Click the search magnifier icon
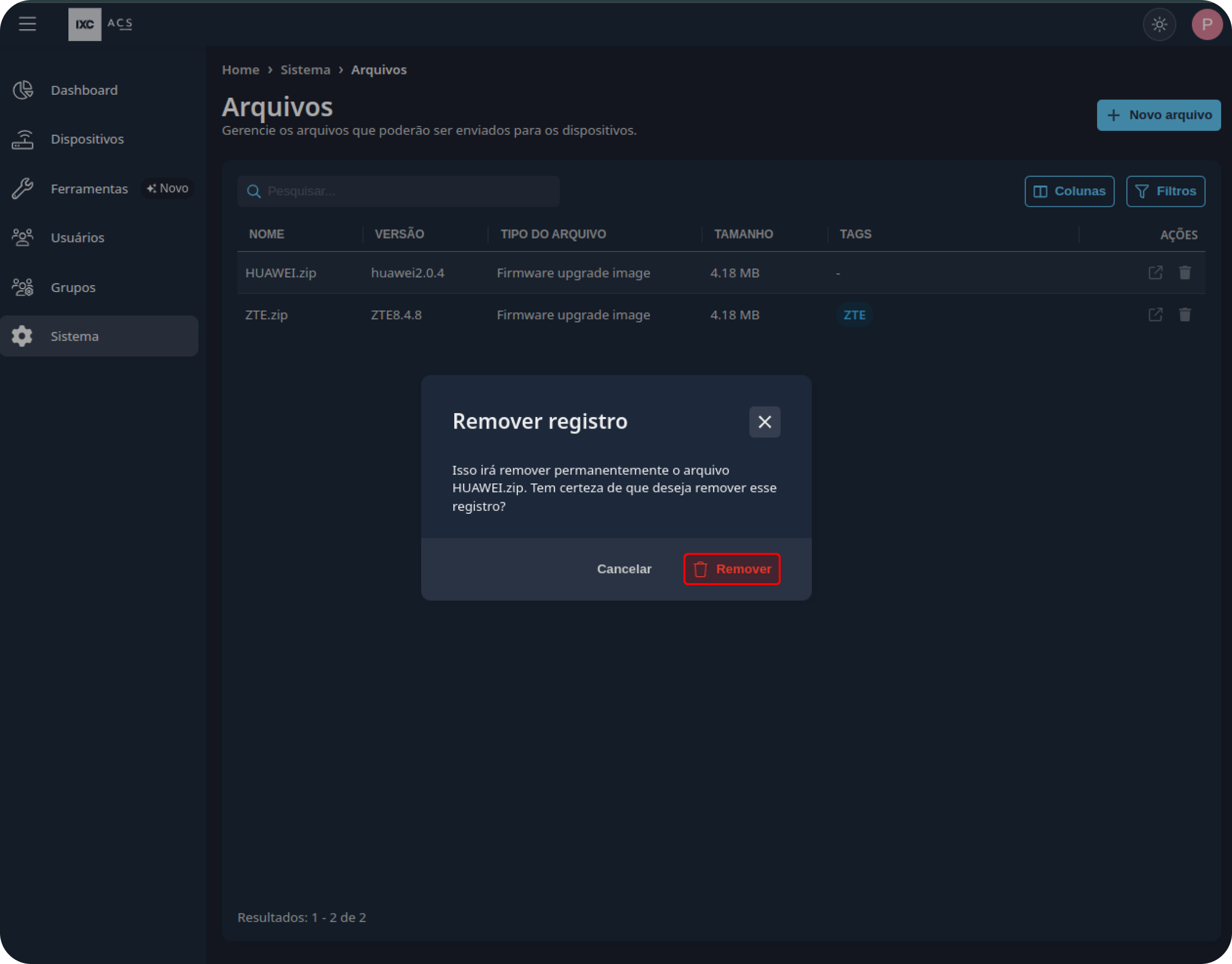The width and height of the screenshot is (1232, 964). tap(254, 191)
